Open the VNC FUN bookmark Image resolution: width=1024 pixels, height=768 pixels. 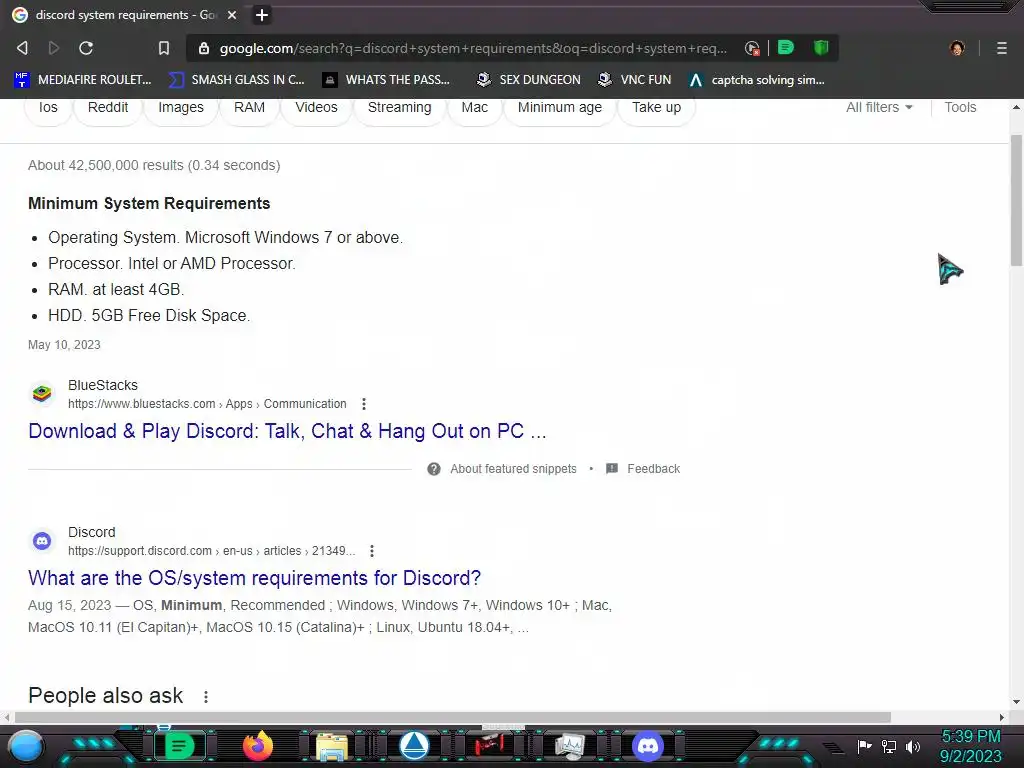[x=635, y=80]
